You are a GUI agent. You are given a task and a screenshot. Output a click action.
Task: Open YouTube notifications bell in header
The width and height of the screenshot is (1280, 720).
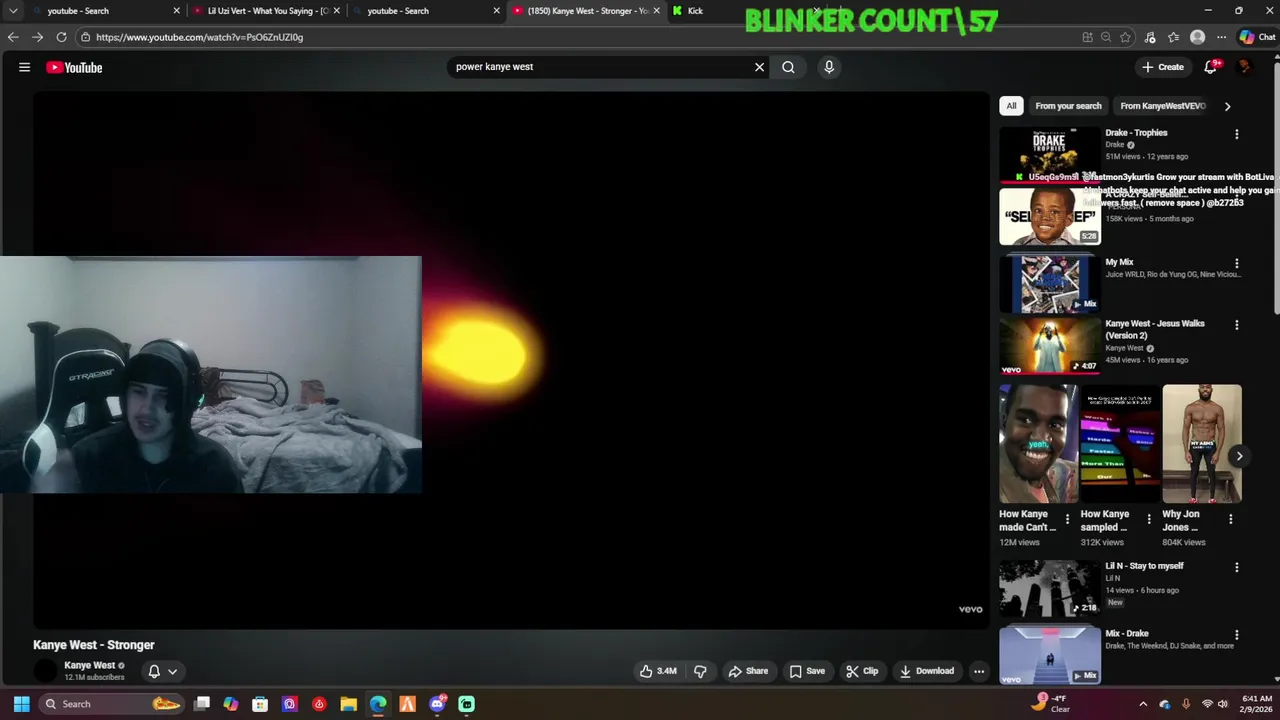(x=1211, y=67)
